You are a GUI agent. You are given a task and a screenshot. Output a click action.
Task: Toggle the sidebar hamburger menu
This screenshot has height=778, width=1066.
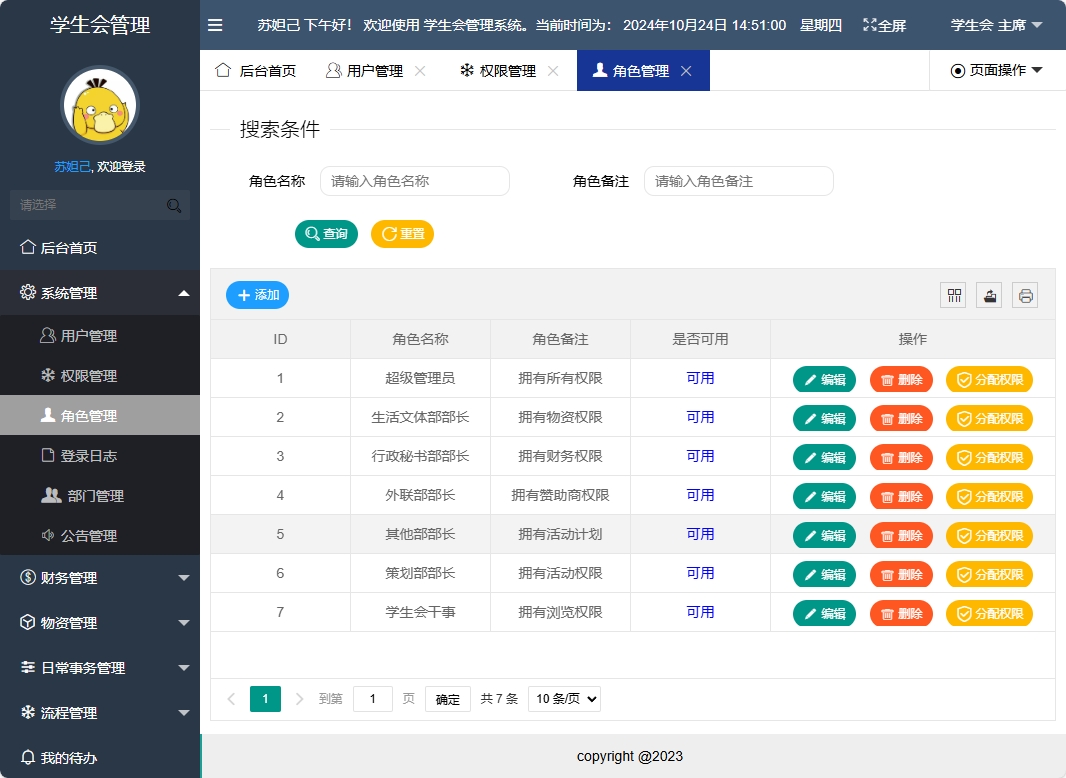click(x=215, y=25)
